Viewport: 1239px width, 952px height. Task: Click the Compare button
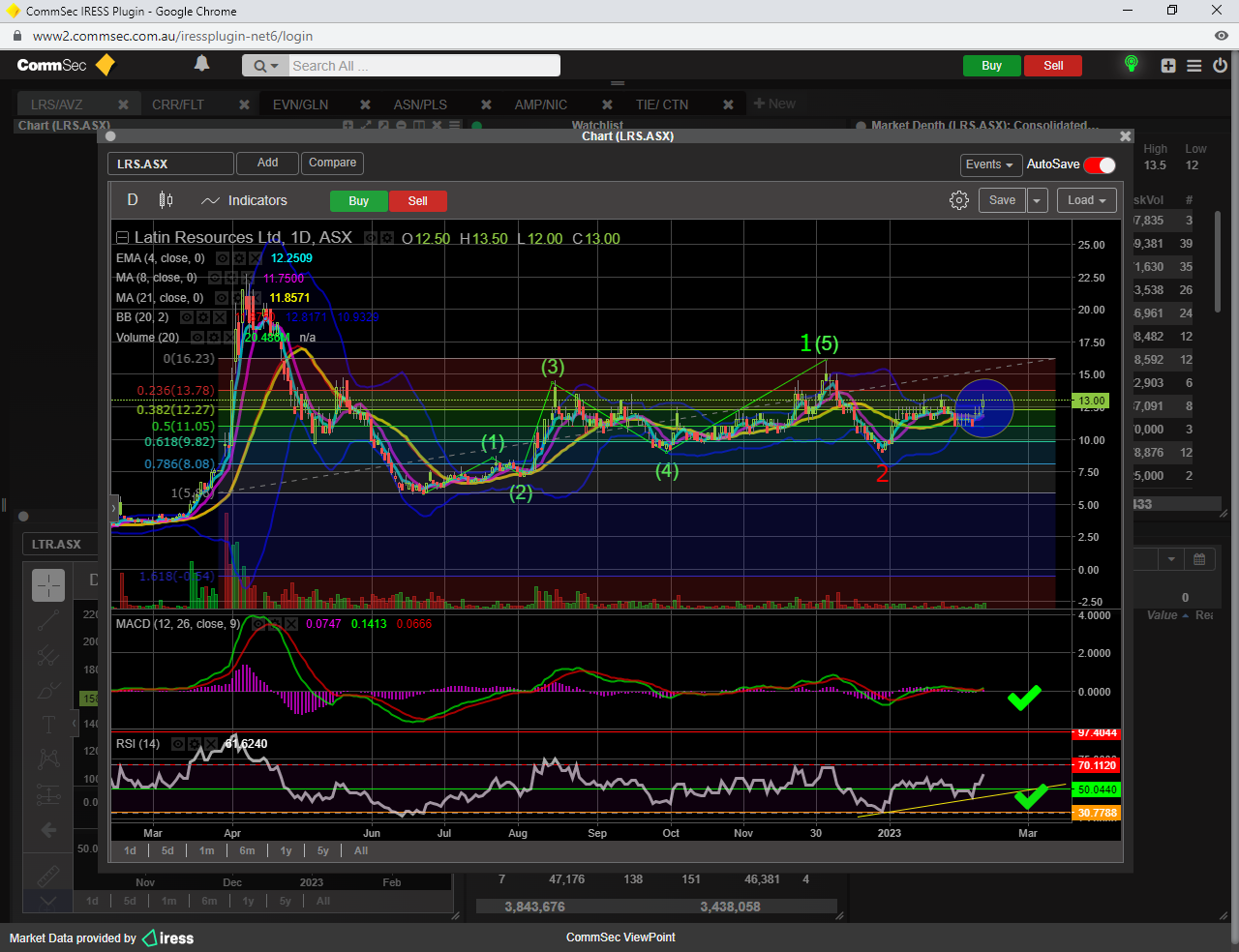point(332,164)
